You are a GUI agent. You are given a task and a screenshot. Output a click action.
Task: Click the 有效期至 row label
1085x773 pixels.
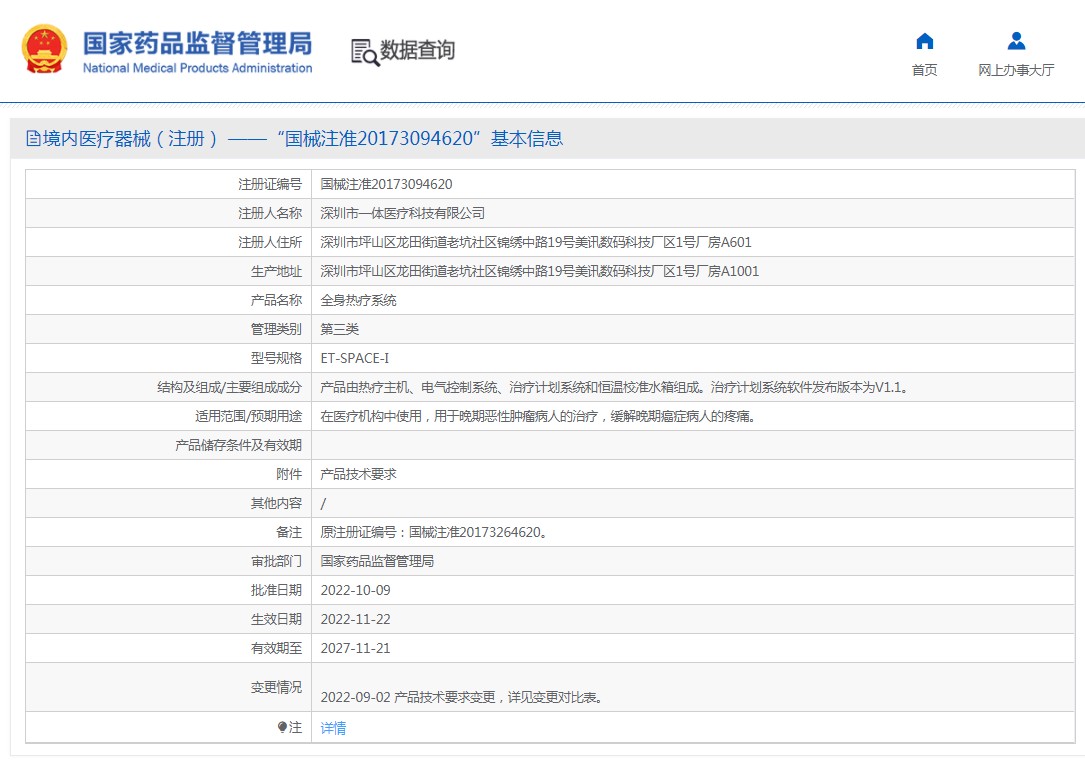click(276, 648)
